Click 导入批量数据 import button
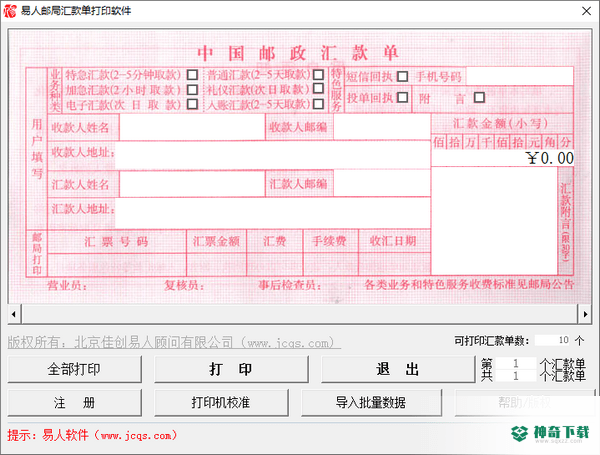 (x=371, y=403)
